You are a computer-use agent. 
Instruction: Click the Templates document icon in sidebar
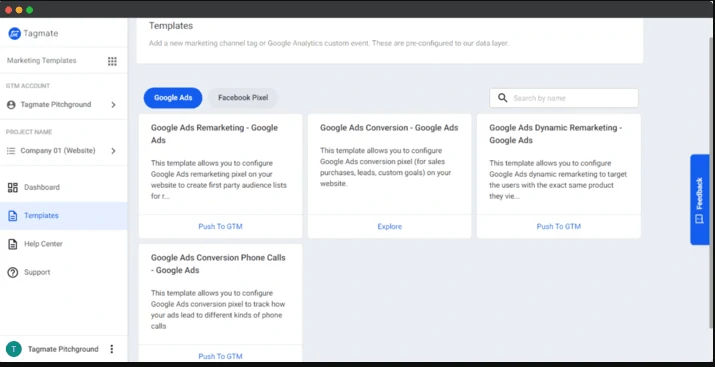[x=13, y=216]
